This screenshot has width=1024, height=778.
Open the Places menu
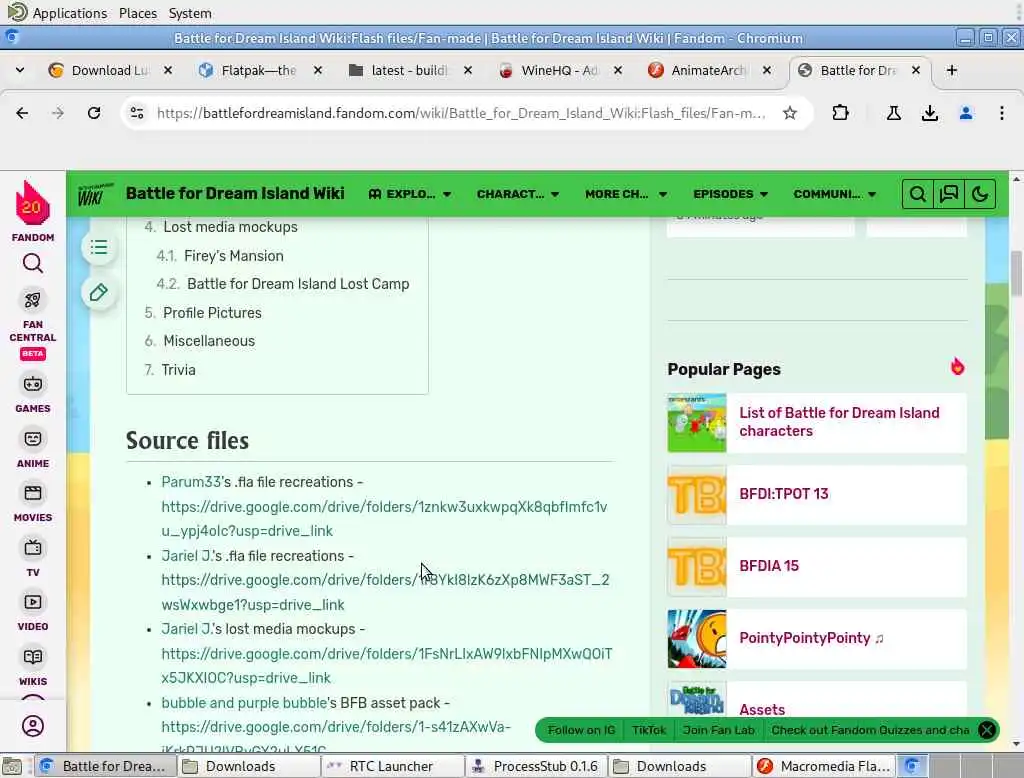(138, 13)
